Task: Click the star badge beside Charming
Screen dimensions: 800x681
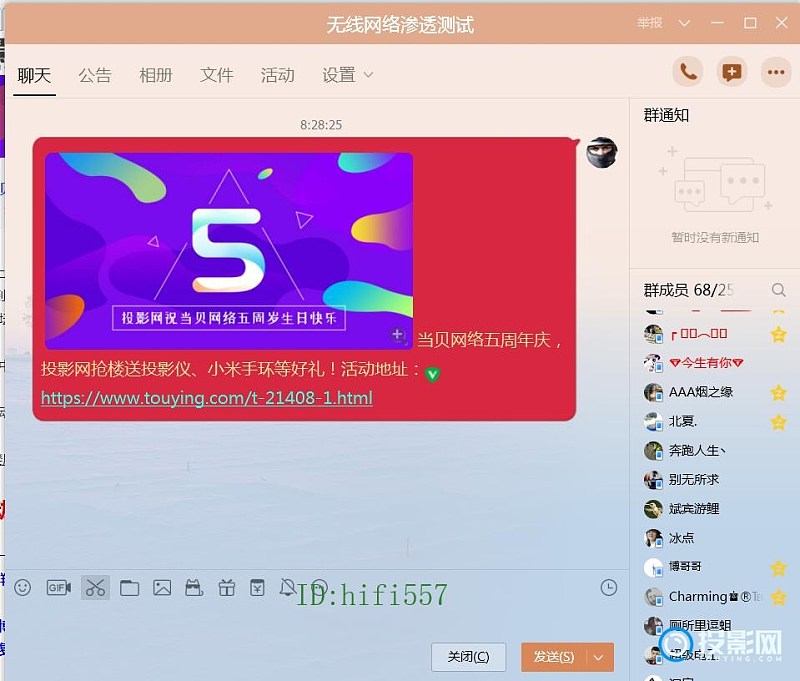Action: [x=779, y=596]
